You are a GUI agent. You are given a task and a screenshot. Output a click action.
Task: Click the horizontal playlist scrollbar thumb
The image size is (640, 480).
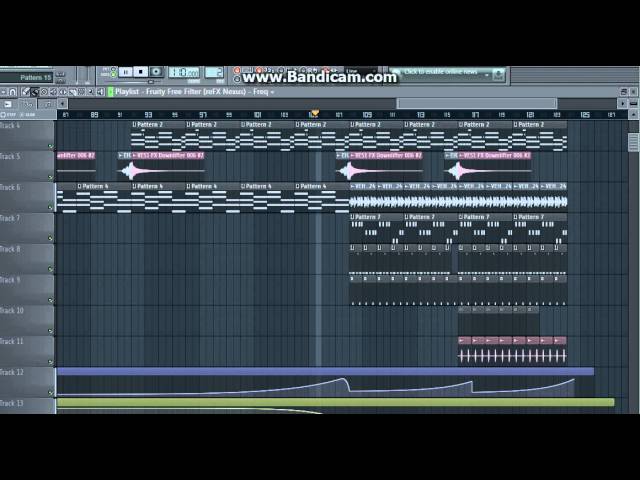(x=477, y=103)
